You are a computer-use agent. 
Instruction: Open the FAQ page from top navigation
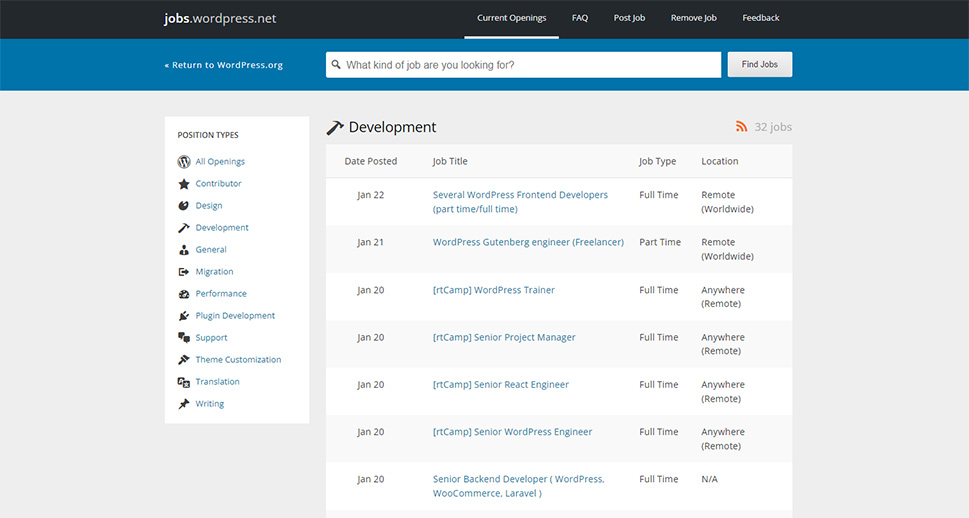(x=580, y=18)
